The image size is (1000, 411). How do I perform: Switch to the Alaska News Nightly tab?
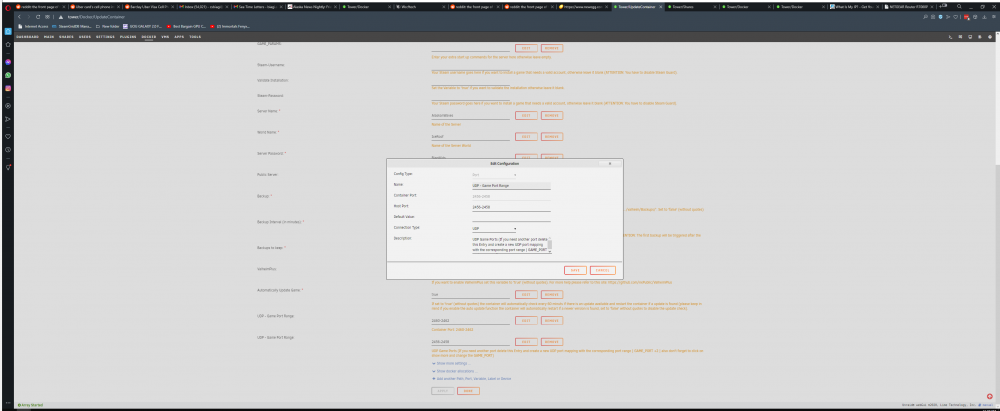pos(311,6)
